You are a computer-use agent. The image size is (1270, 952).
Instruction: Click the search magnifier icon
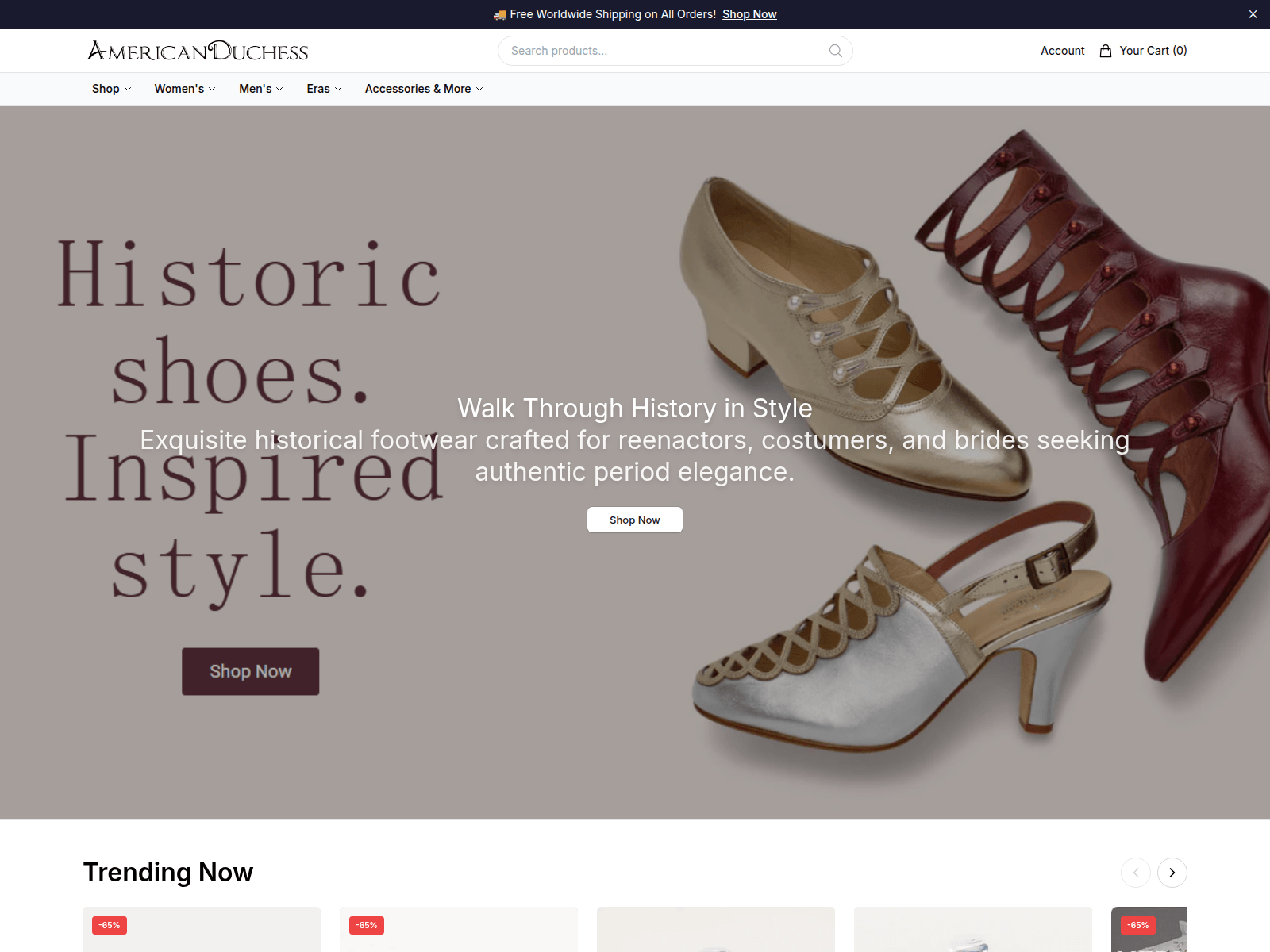(835, 51)
